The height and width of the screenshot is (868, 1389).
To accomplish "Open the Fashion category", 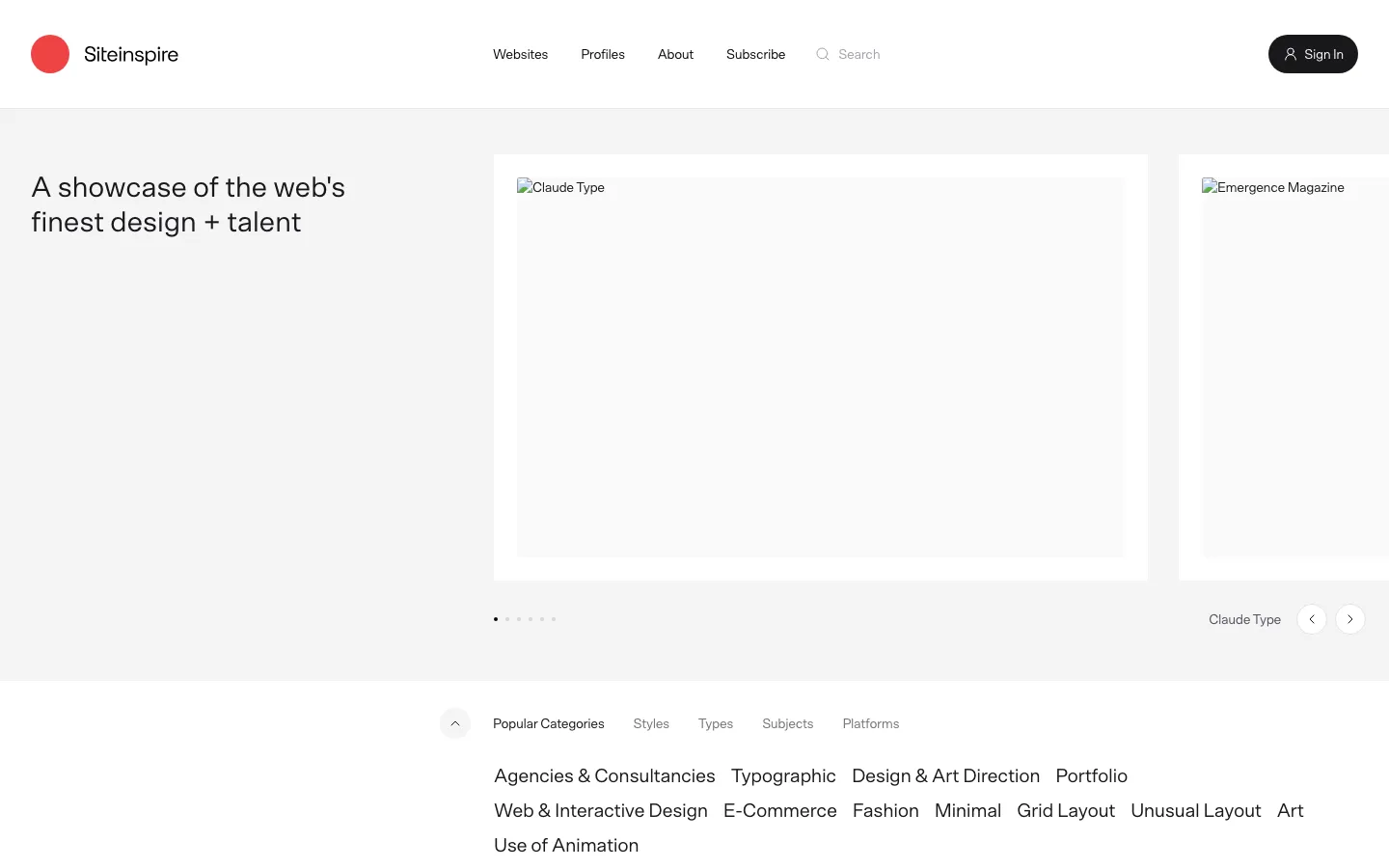I will (x=885, y=811).
